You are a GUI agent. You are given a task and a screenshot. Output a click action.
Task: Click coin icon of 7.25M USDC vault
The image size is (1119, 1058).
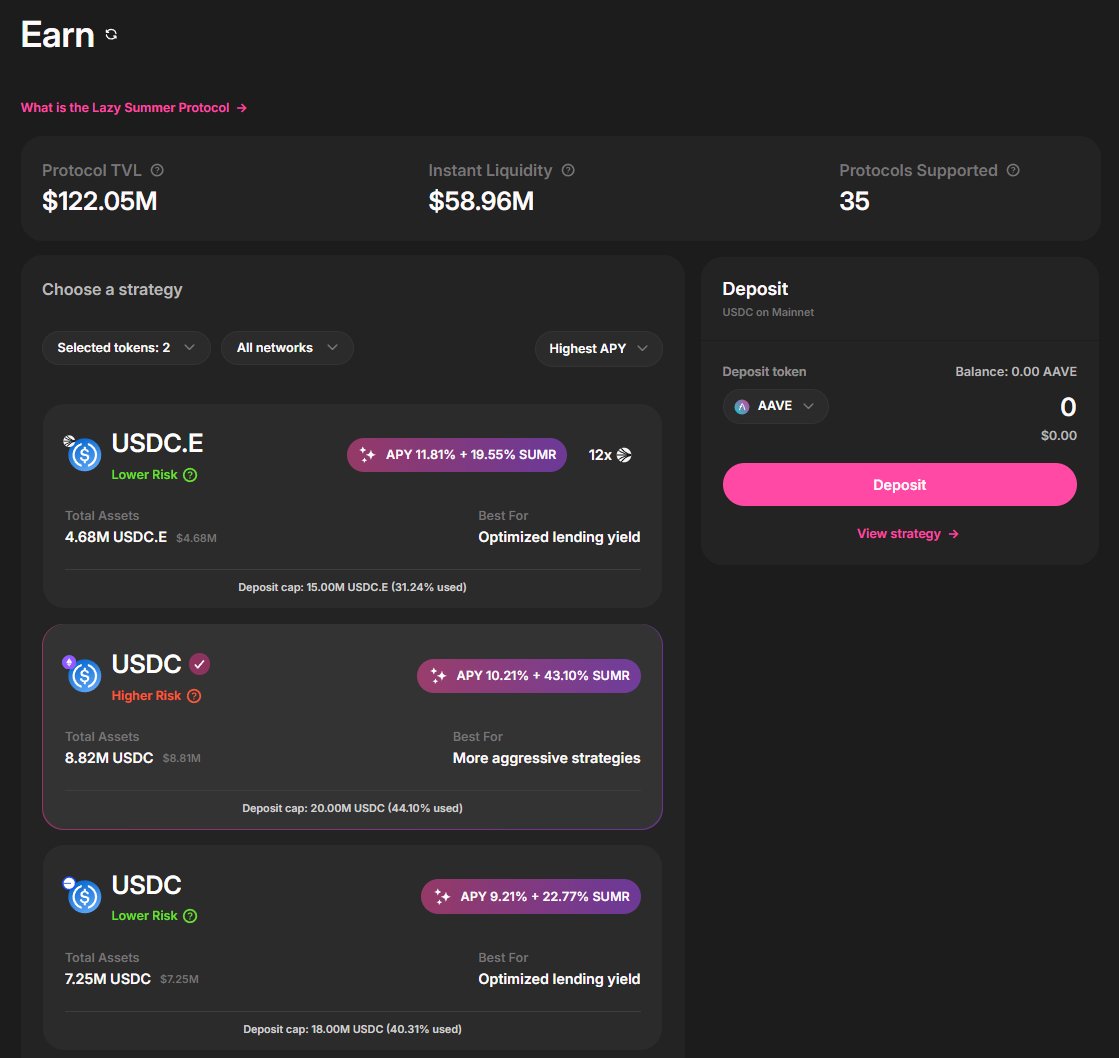coord(84,897)
